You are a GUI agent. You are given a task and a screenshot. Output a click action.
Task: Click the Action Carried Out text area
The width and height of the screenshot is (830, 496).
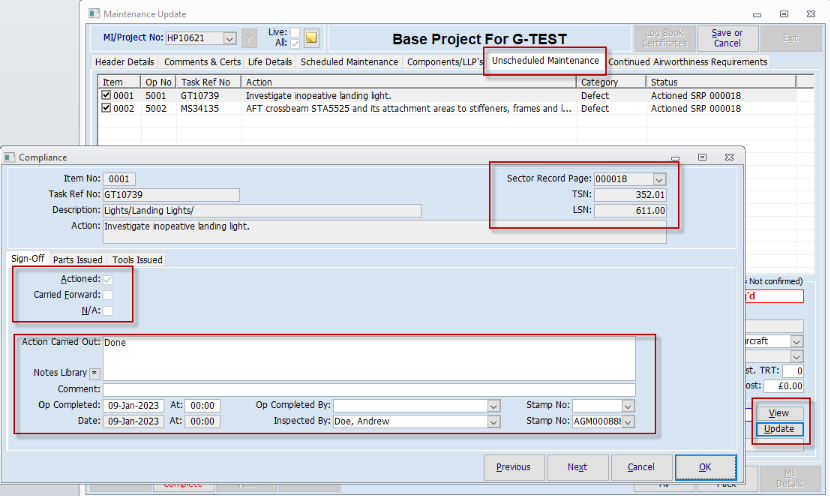368,352
